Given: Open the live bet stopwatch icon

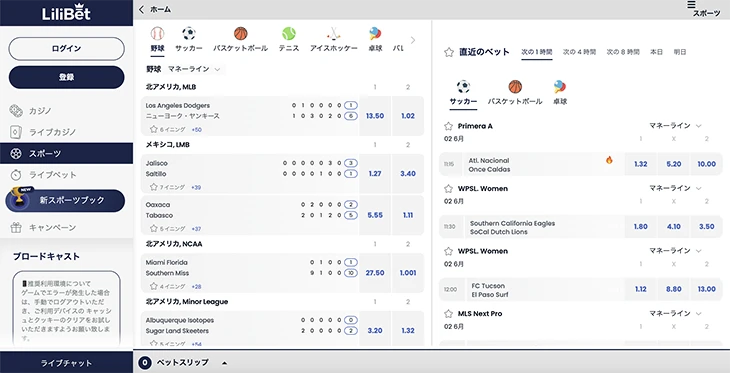Looking at the screenshot, I should [x=16, y=175].
